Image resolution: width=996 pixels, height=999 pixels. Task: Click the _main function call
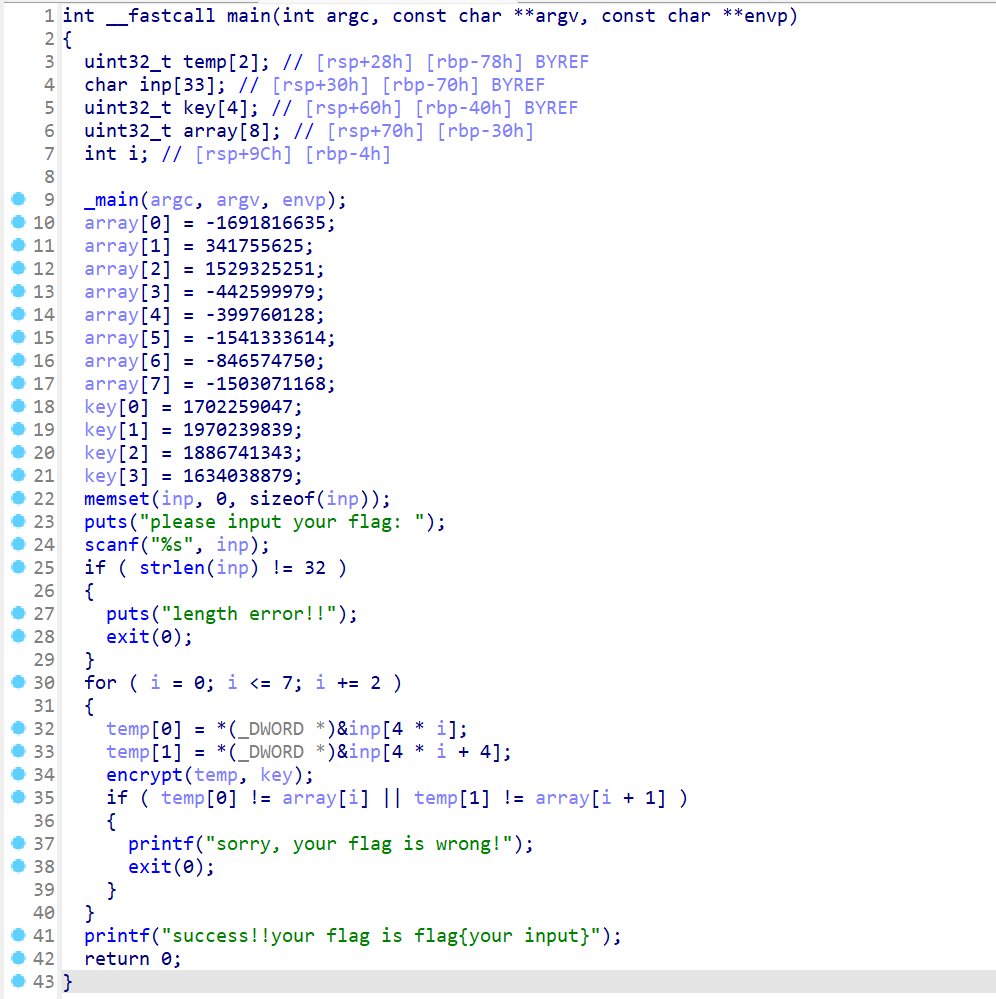point(112,200)
